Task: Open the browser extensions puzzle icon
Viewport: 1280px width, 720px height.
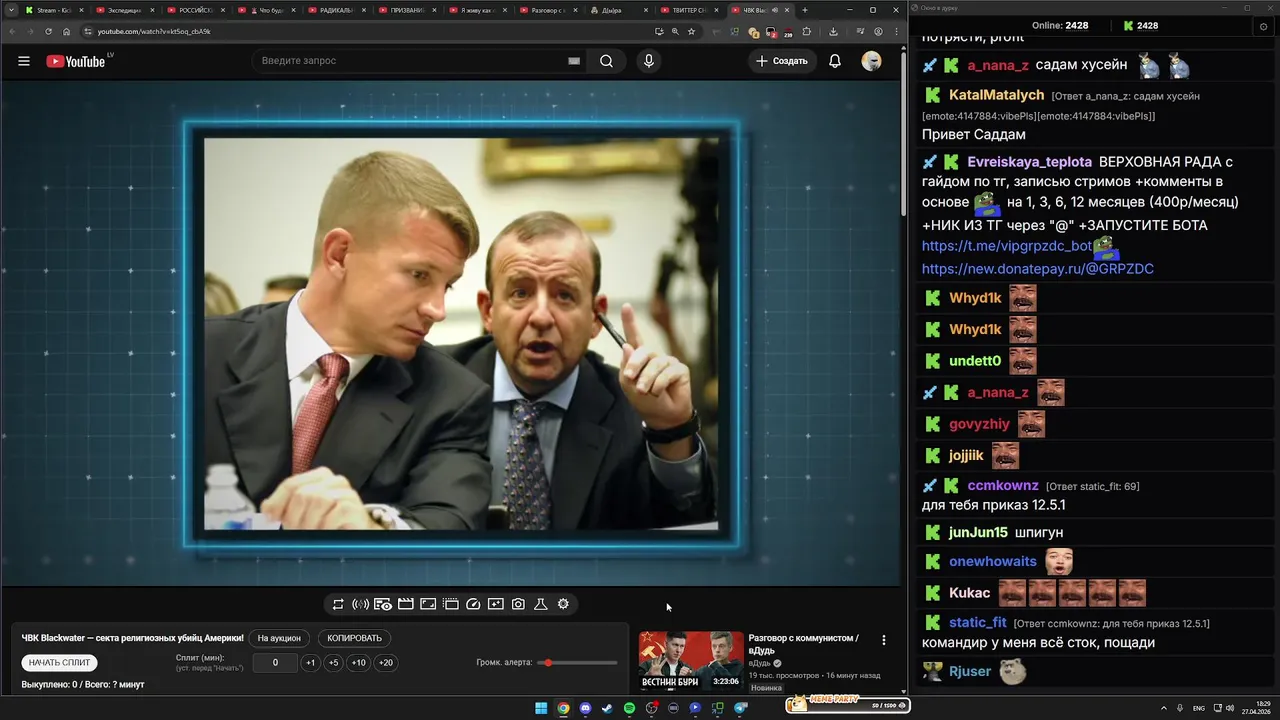Action: [807, 31]
